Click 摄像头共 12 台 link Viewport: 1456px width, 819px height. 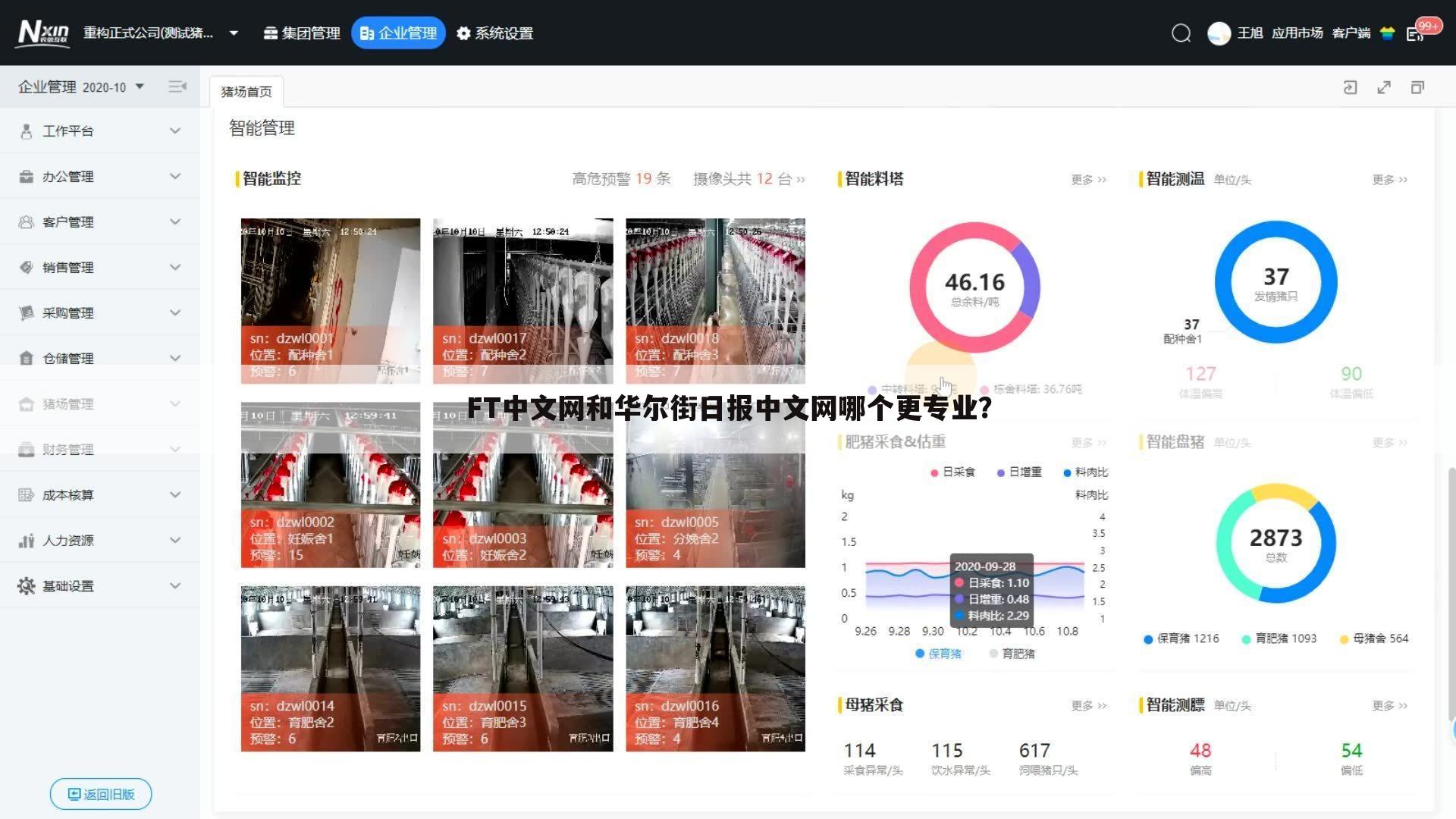tap(748, 179)
